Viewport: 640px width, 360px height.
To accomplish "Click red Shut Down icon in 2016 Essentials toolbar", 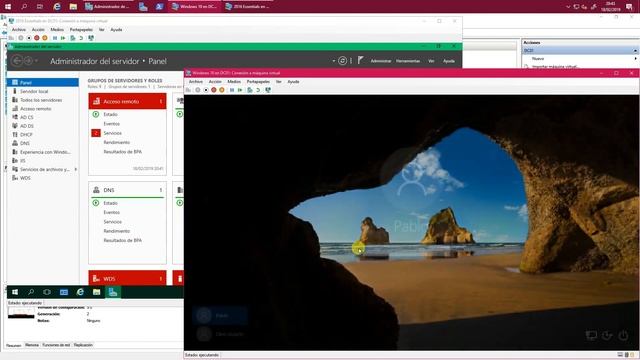I will click(x=37, y=38).
